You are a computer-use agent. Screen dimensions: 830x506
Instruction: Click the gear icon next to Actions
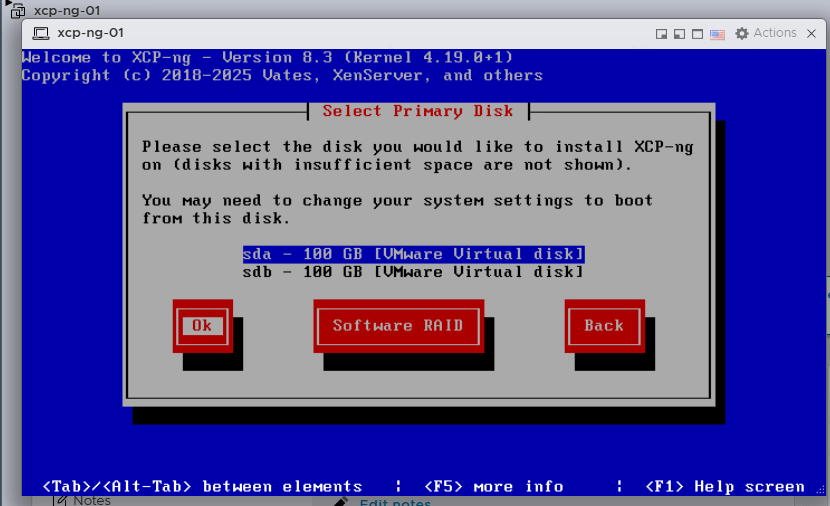click(x=742, y=33)
